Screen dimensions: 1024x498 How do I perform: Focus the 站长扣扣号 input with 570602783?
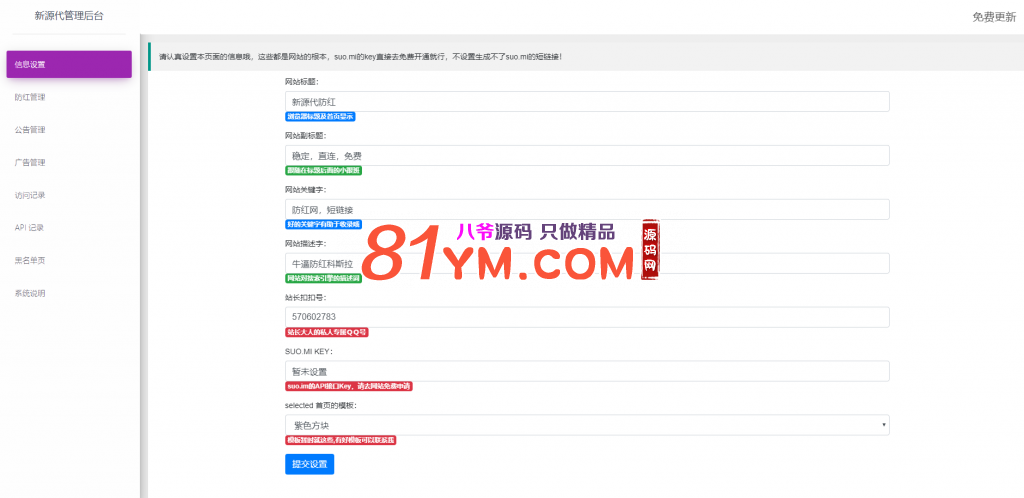587,317
